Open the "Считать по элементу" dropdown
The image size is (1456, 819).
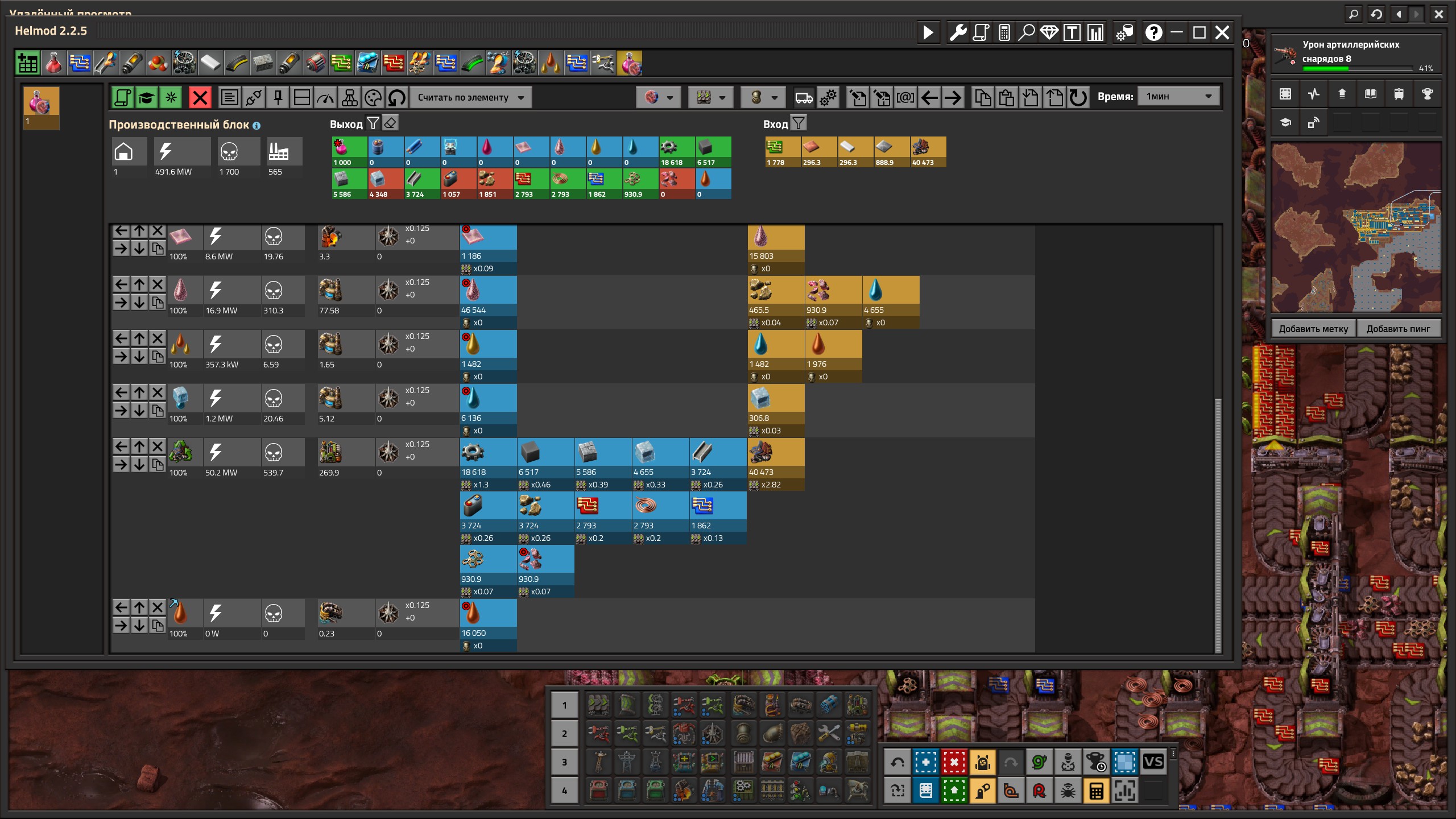[471, 98]
